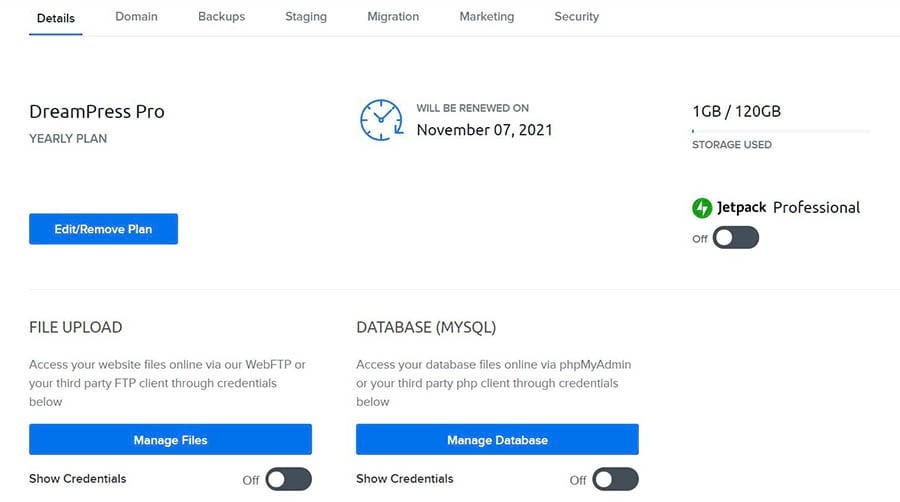
Task: Click the green Jetpack logo icon
Action: pyautogui.click(x=702, y=208)
